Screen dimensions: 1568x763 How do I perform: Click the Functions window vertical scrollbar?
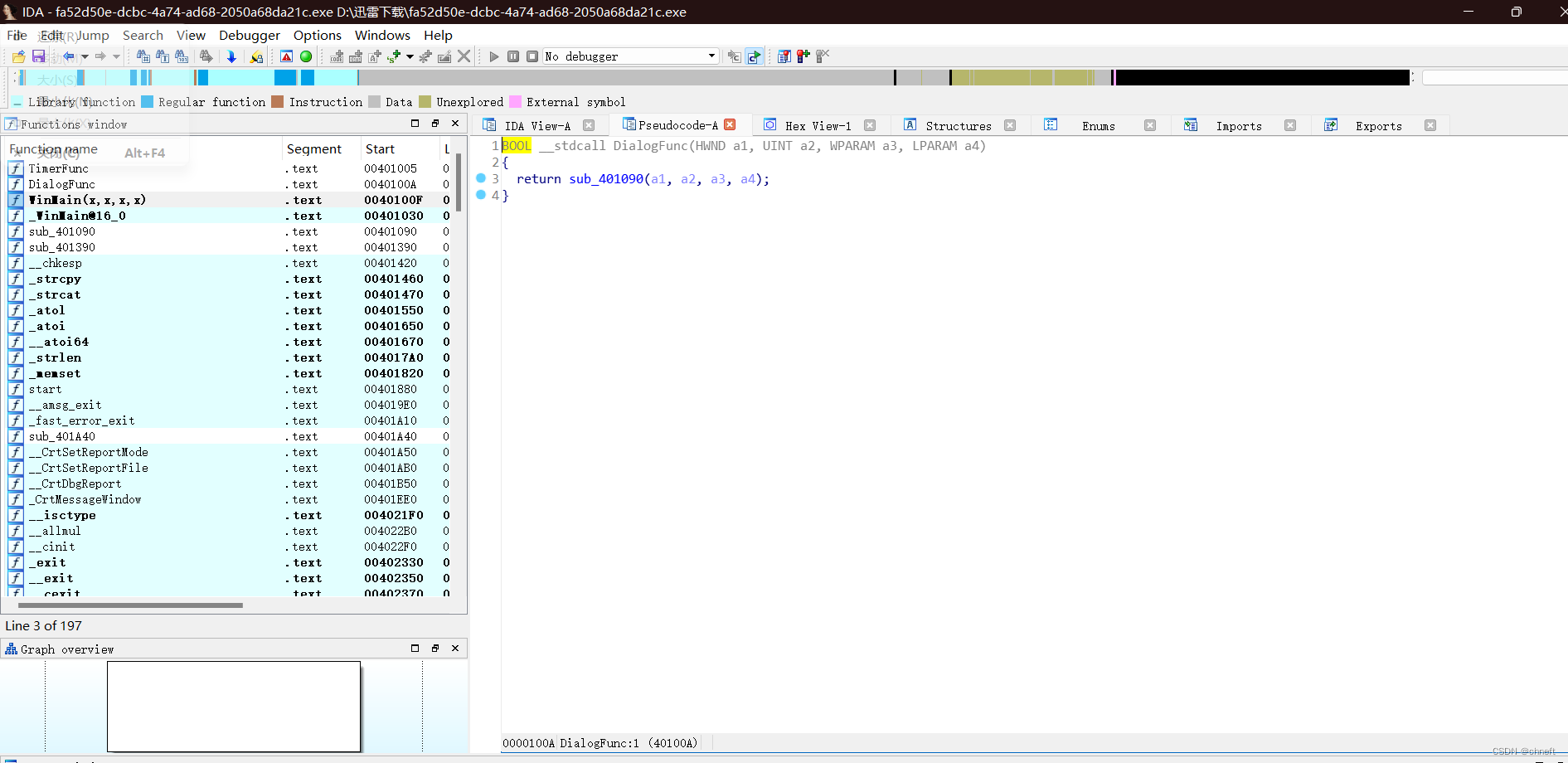(x=459, y=182)
